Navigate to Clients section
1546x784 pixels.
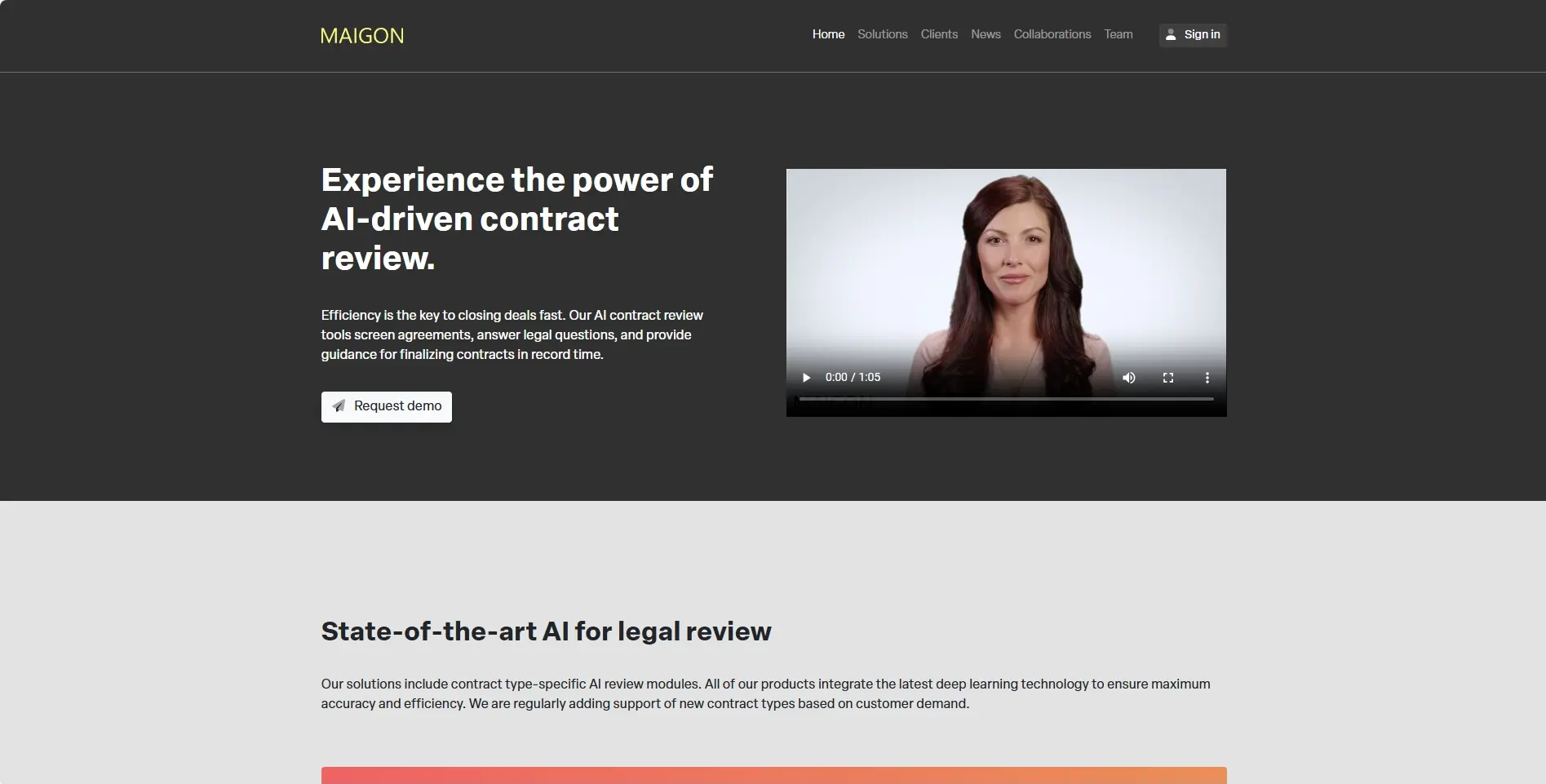point(939,34)
